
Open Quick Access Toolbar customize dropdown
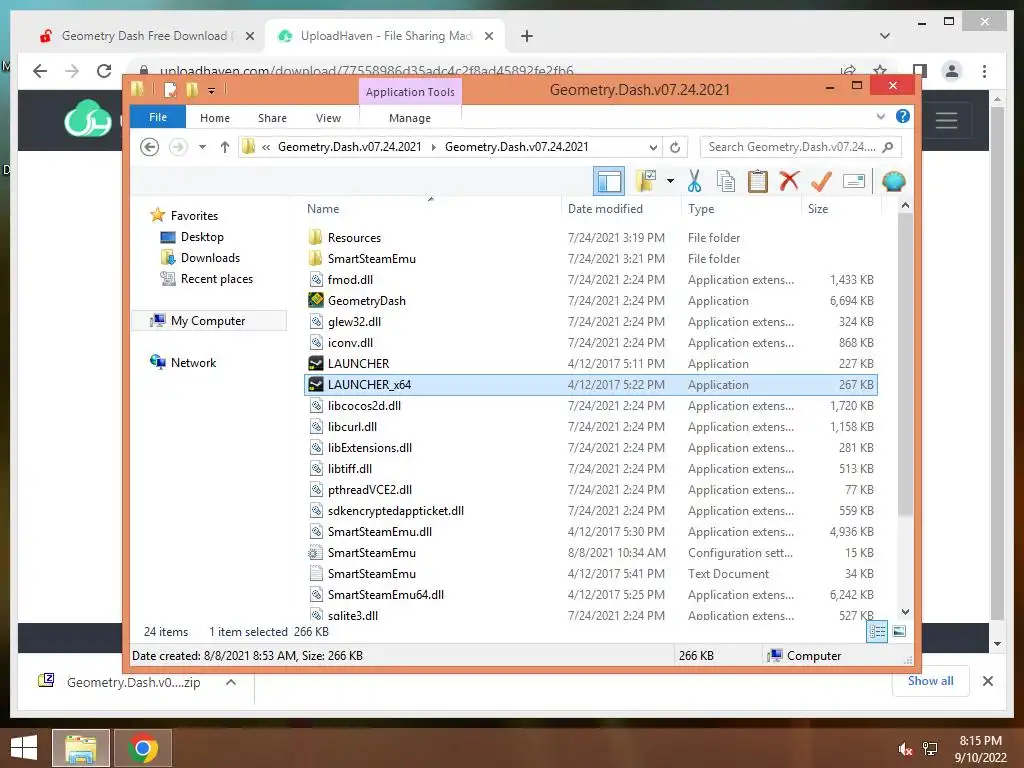click(212, 90)
